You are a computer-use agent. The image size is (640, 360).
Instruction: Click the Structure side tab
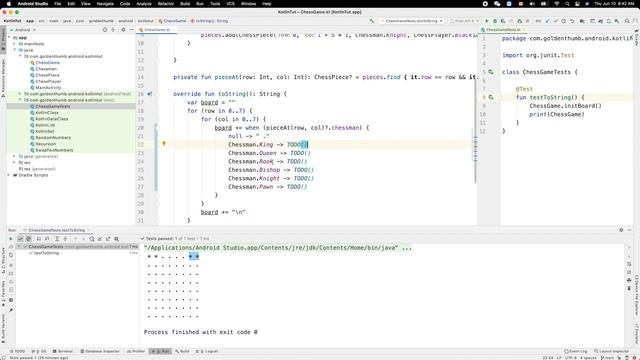(x=3, y=260)
